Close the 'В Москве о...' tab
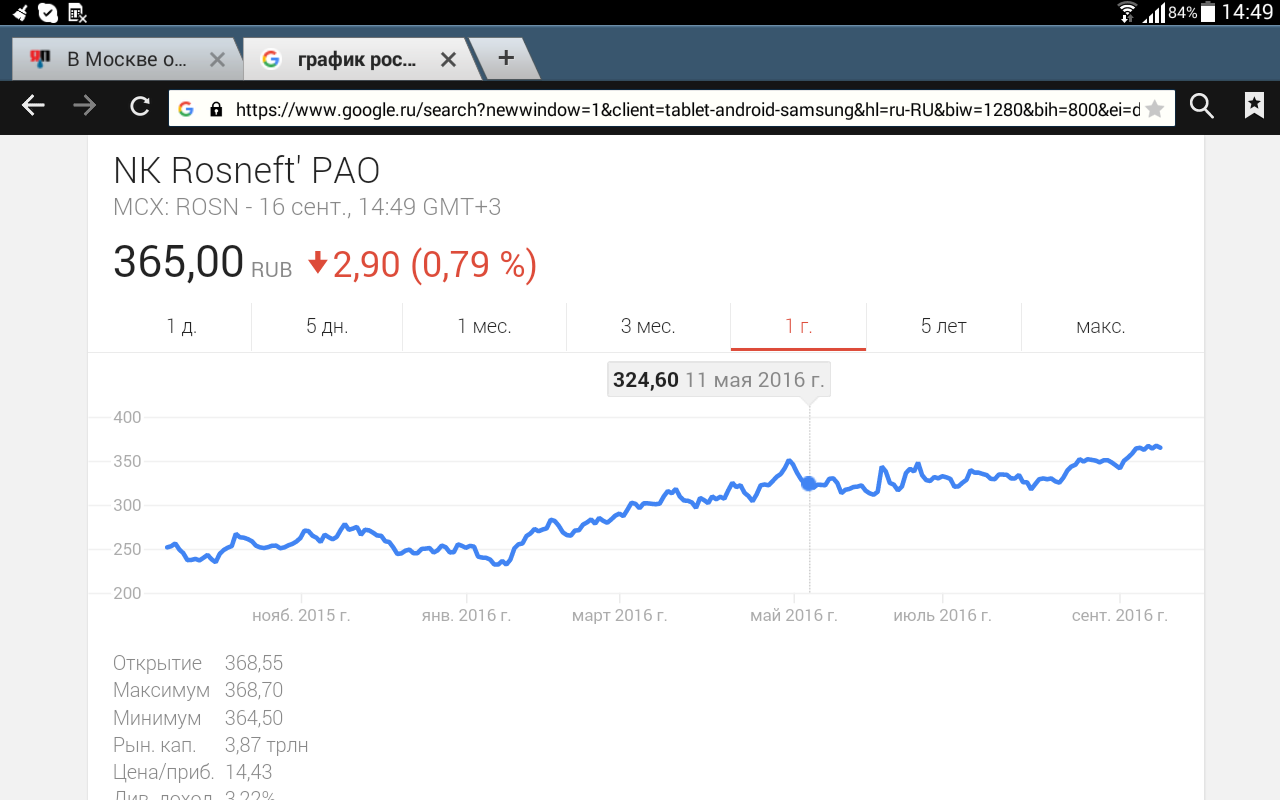The height and width of the screenshot is (800, 1280). [x=217, y=60]
